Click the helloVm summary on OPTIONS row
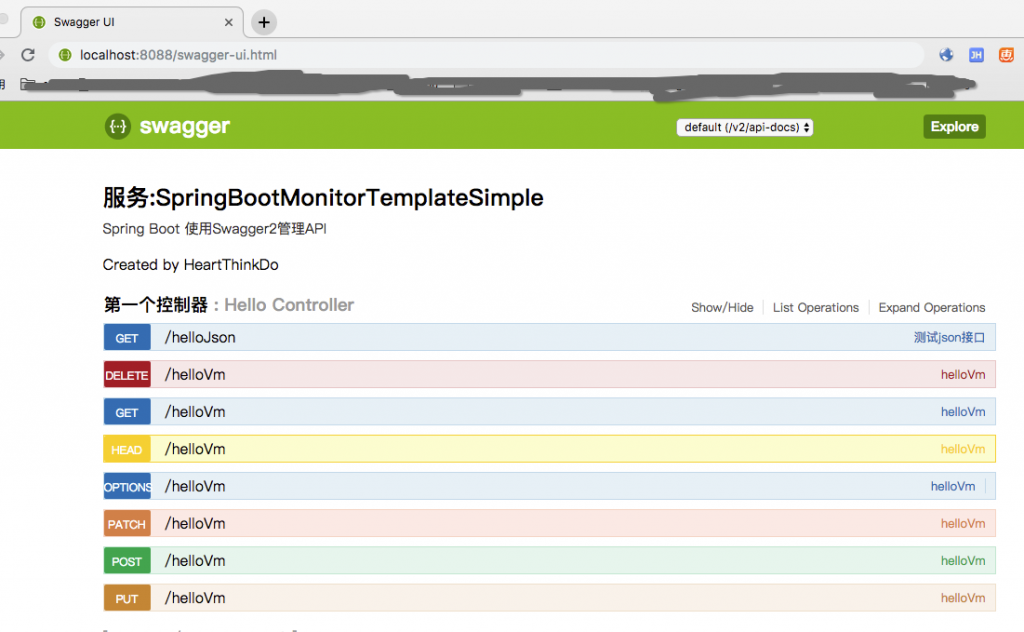Screen dimensions: 1024x632 [x=953, y=486]
